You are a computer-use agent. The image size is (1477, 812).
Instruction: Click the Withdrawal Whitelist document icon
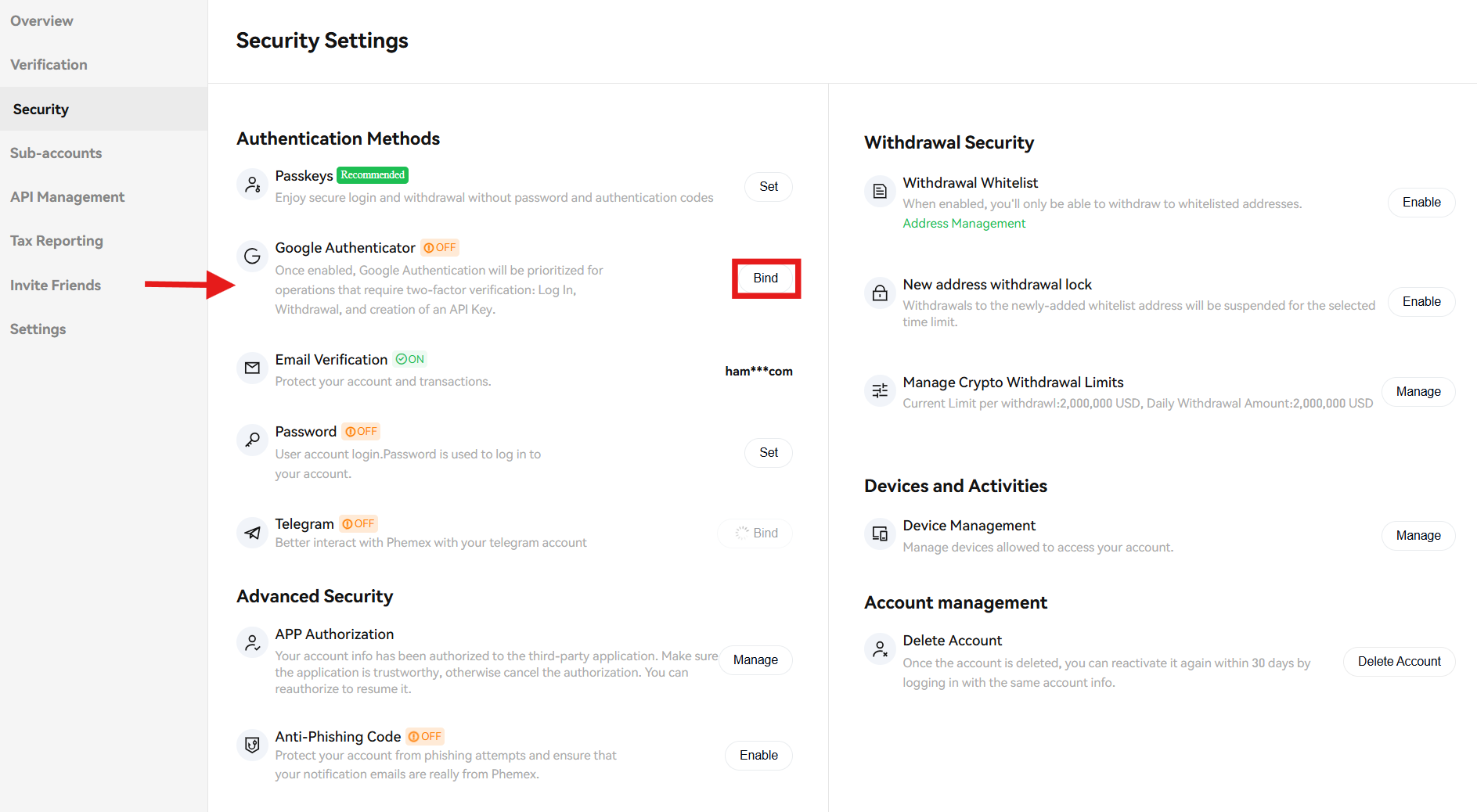coord(880,190)
